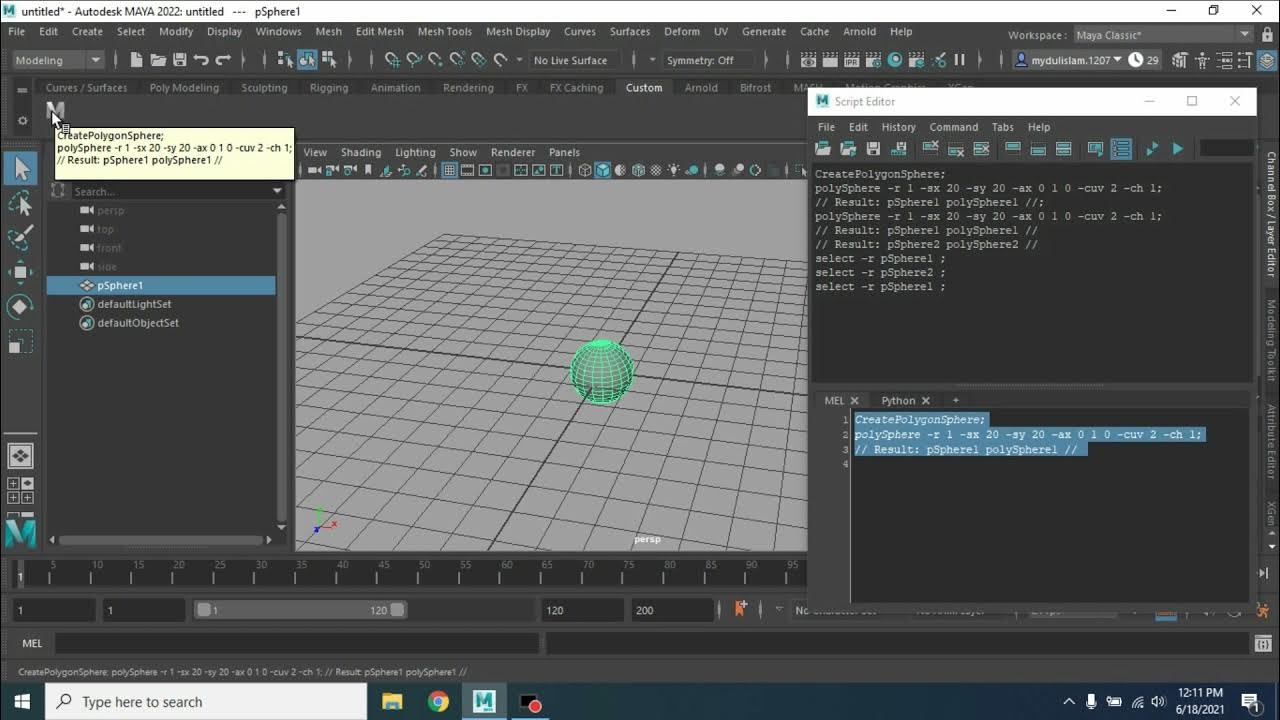Toggle Select by Hierarchy mode
This screenshot has width=1280, height=720.
point(286,60)
